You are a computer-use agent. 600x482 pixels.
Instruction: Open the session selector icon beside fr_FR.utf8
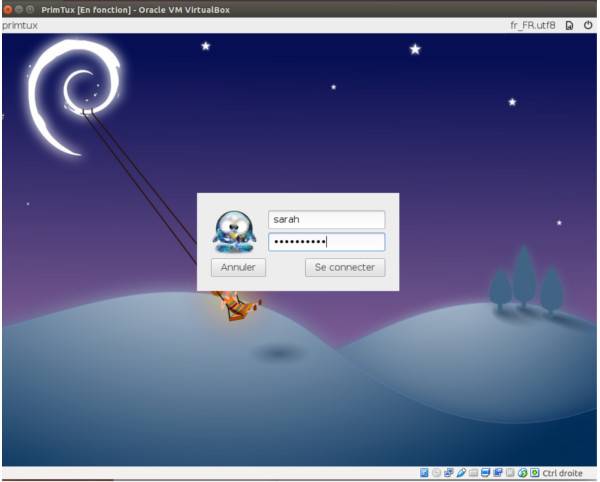coord(569,26)
